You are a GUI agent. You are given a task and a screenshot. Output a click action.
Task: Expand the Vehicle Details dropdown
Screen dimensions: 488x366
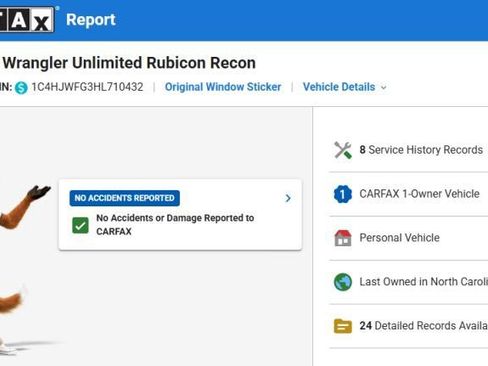[345, 87]
